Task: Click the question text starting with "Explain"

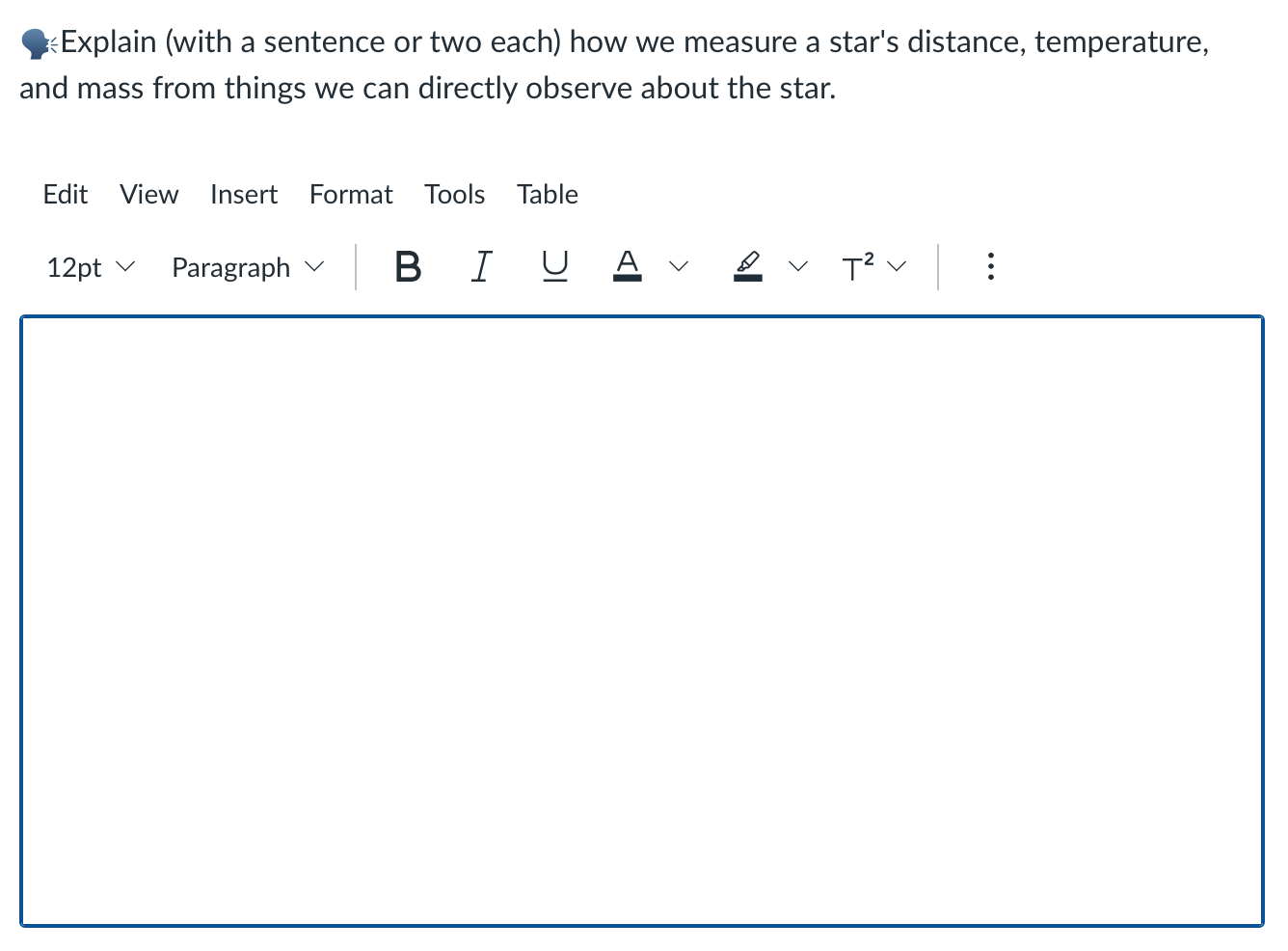Action: click(x=614, y=66)
